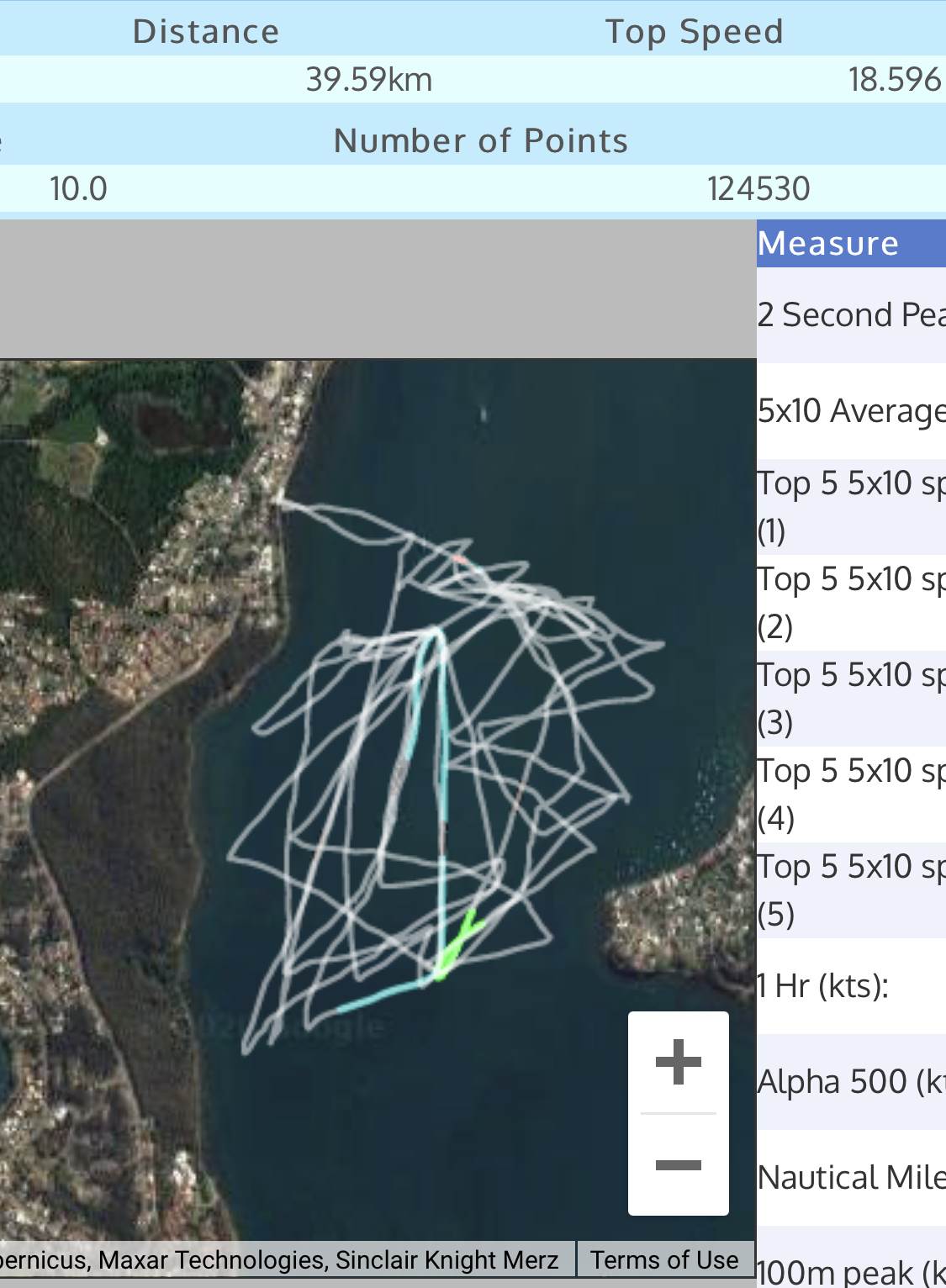
Task: Highlight Top 5 5x10 speed (2)
Action: pos(850,602)
